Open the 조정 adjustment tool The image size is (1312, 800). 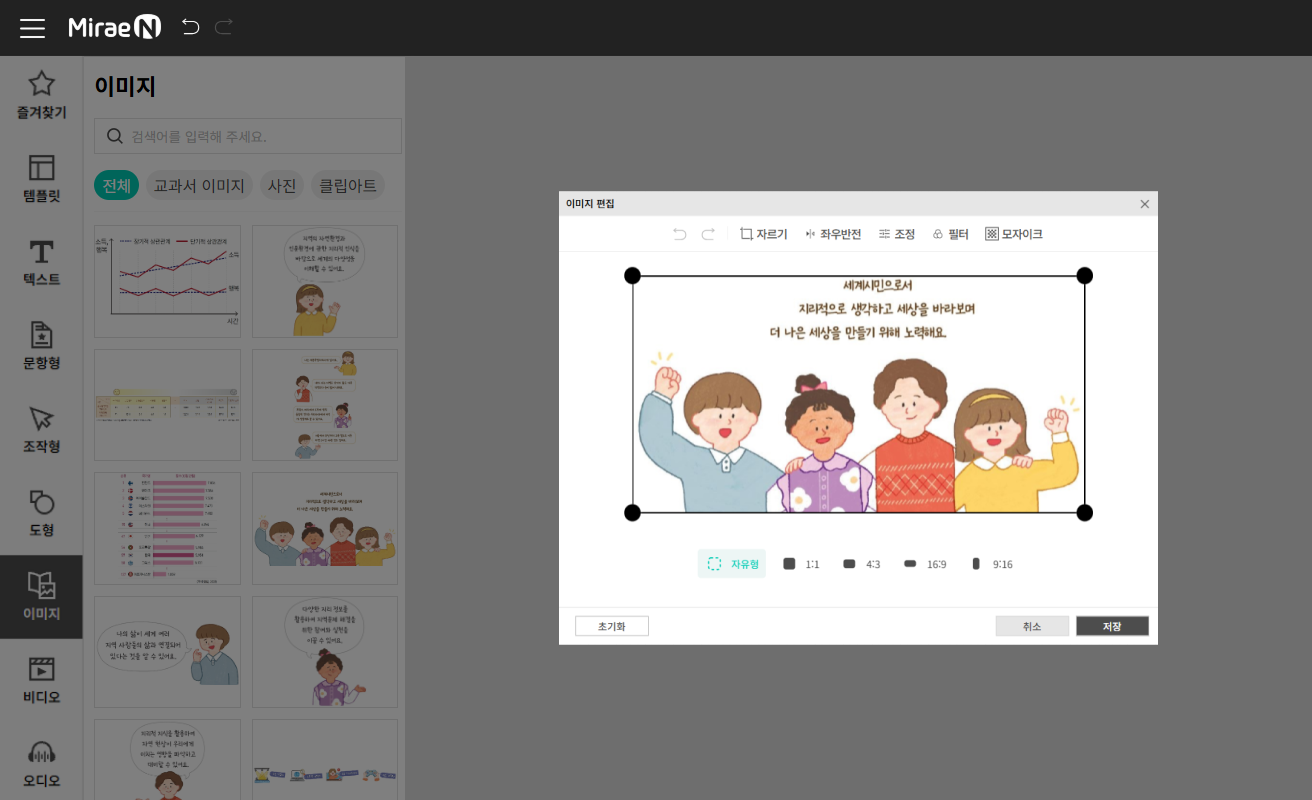coord(897,234)
